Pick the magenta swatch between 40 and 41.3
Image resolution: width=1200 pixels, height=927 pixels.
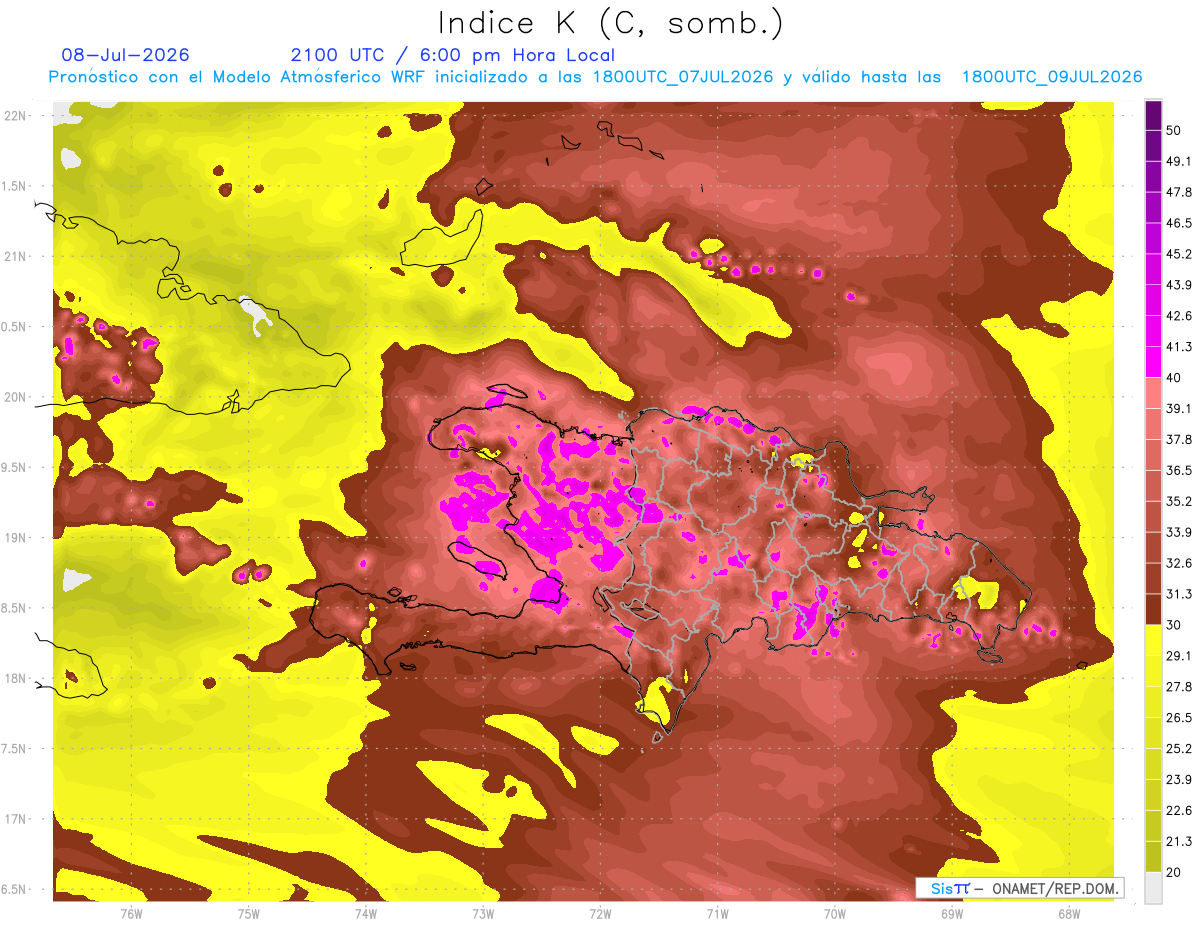(1153, 362)
